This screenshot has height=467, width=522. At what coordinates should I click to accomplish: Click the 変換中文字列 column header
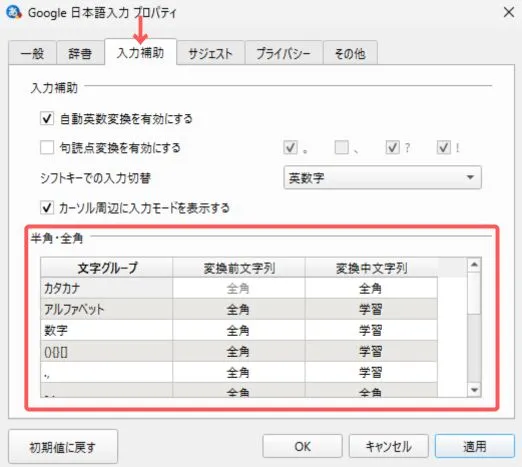coord(371,268)
